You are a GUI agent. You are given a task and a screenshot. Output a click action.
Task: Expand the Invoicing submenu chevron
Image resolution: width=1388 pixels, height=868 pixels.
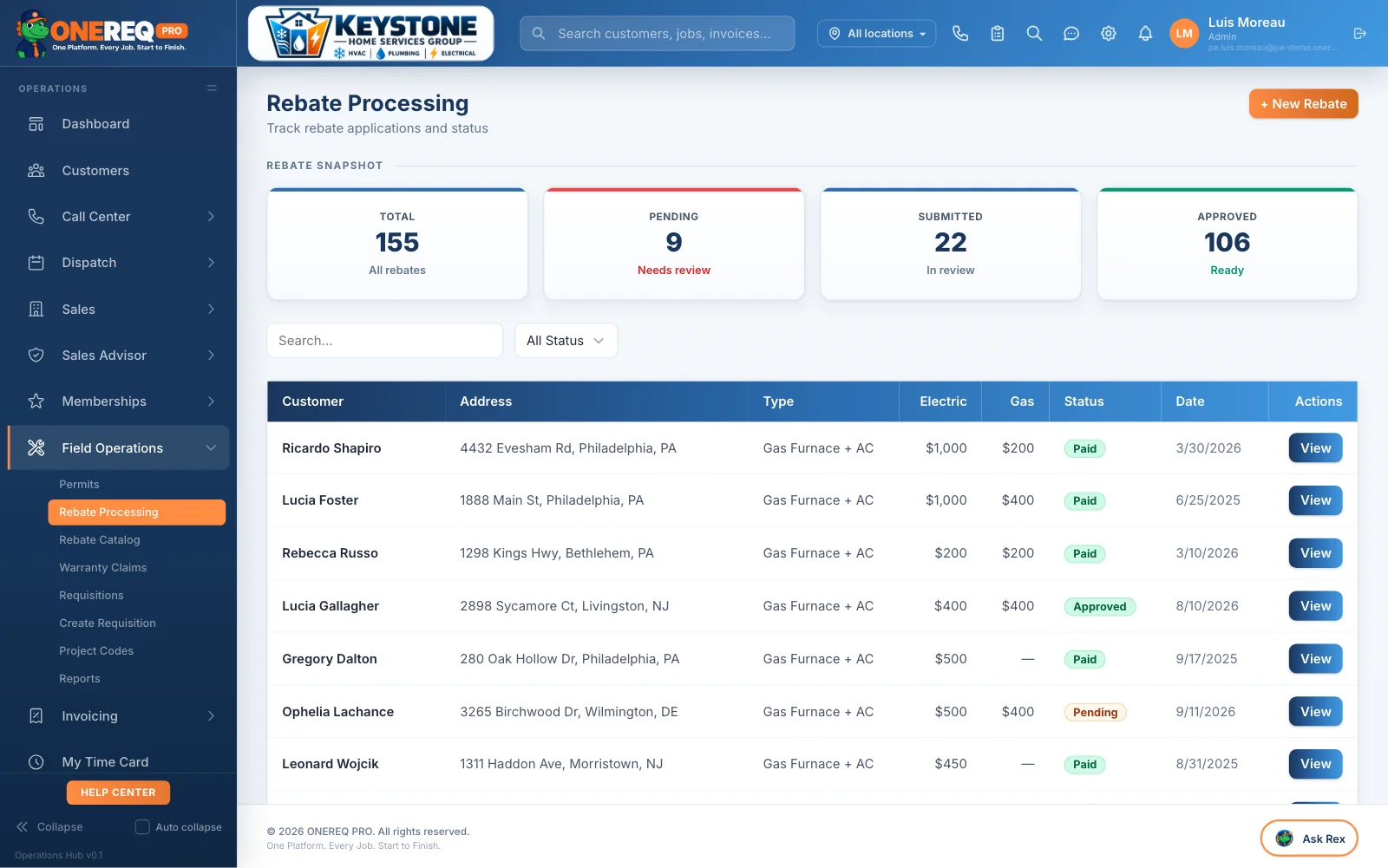211,716
